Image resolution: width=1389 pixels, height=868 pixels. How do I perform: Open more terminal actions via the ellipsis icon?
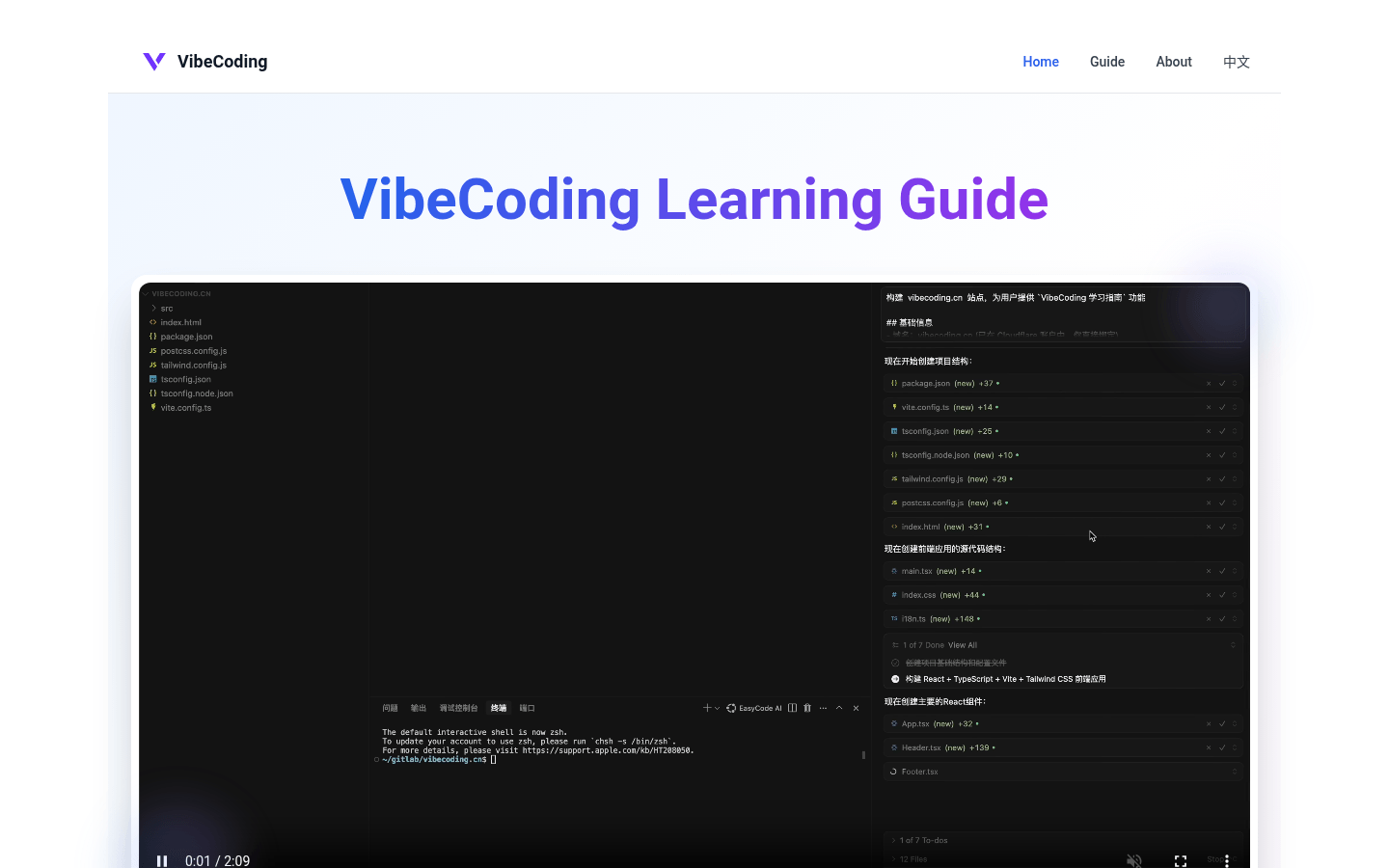(x=823, y=707)
